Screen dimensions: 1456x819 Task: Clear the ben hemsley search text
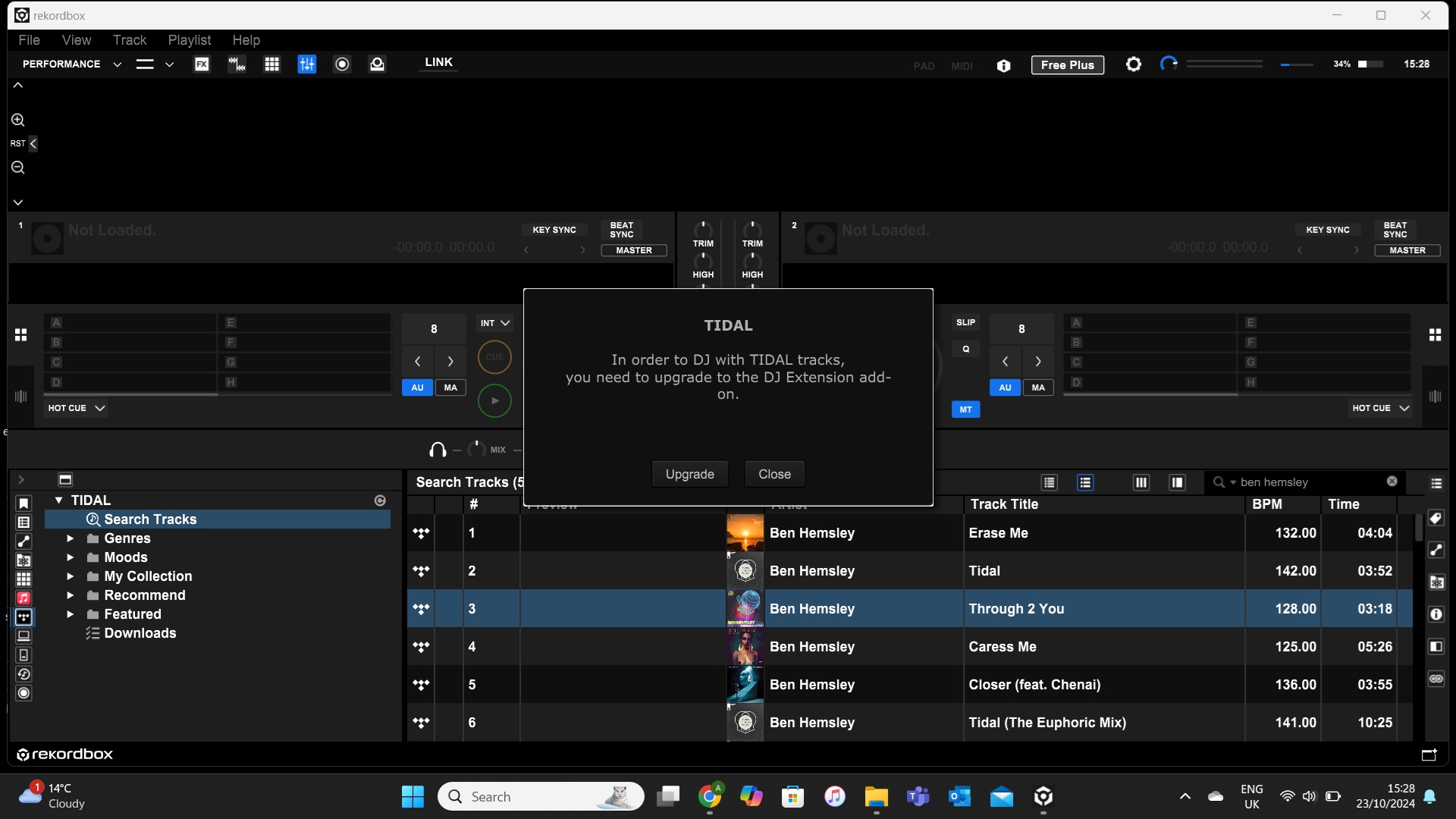coord(1392,482)
